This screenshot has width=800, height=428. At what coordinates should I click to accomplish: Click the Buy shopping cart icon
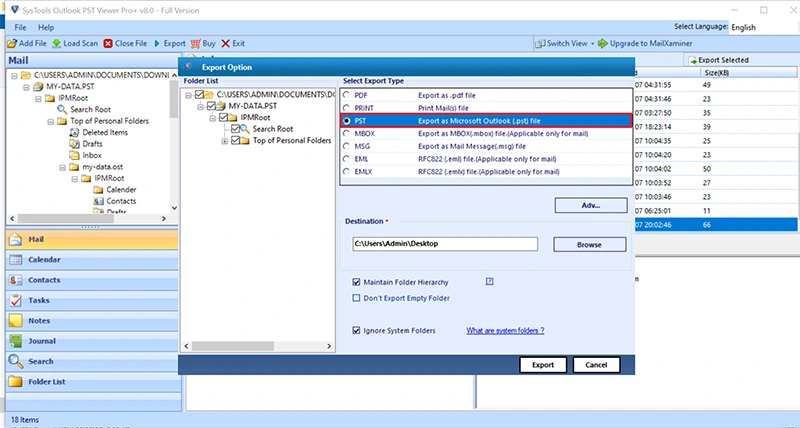pyautogui.click(x=195, y=44)
